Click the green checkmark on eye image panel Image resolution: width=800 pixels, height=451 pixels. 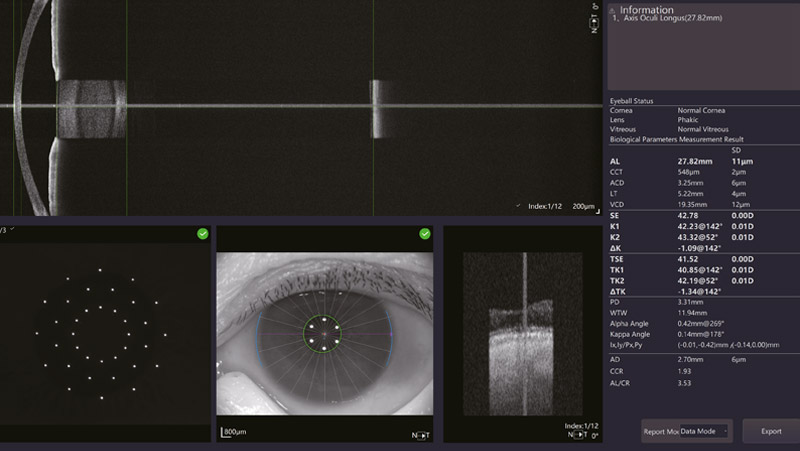click(424, 234)
